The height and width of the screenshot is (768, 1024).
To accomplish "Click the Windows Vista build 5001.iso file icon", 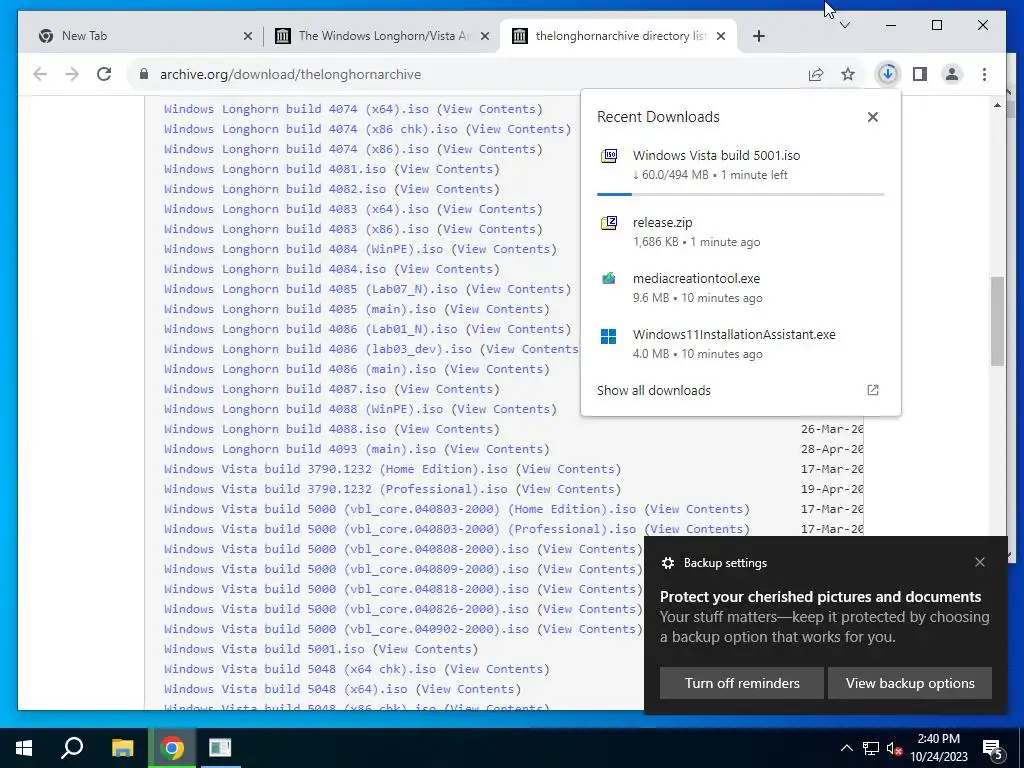I will click(609, 155).
